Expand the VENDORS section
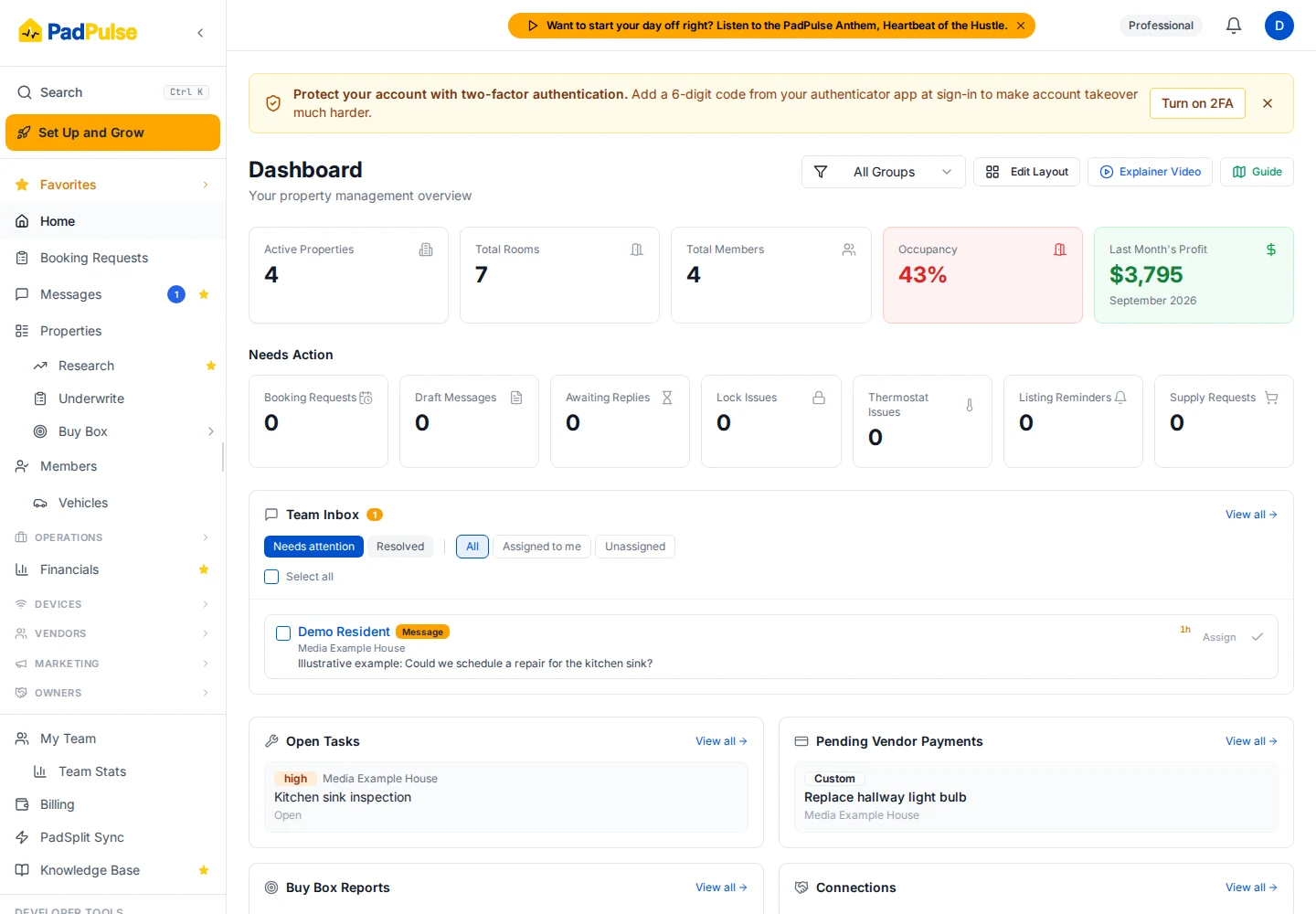 (x=205, y=633)
